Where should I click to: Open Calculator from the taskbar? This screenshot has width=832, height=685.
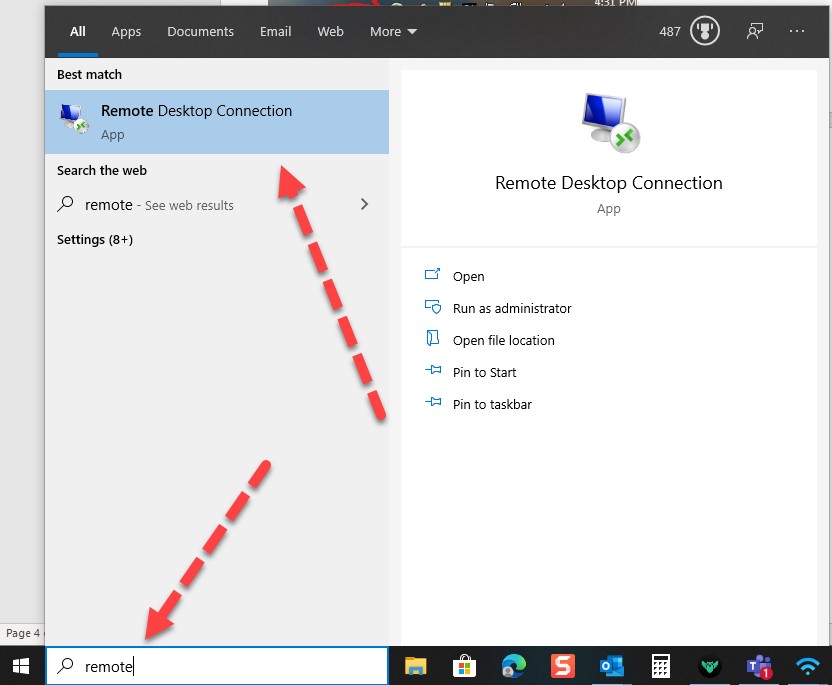pyautogui.click(x=661, y=666)
